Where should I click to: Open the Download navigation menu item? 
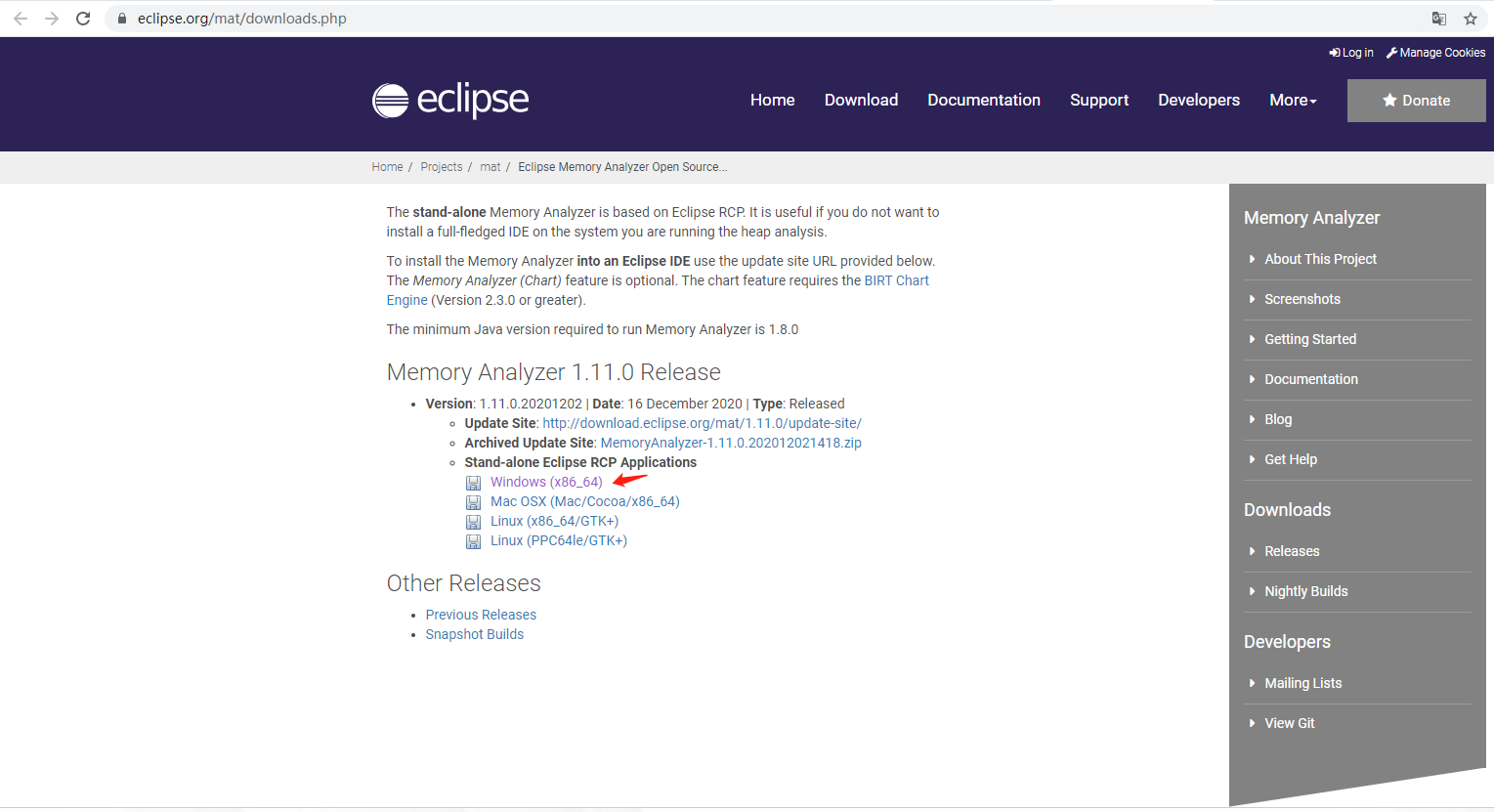pyautogui.click(x=861, y=100)
